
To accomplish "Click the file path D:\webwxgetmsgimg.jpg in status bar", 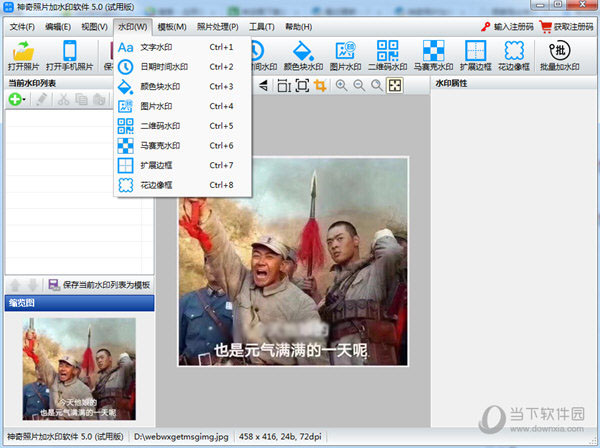I will 181,437.
